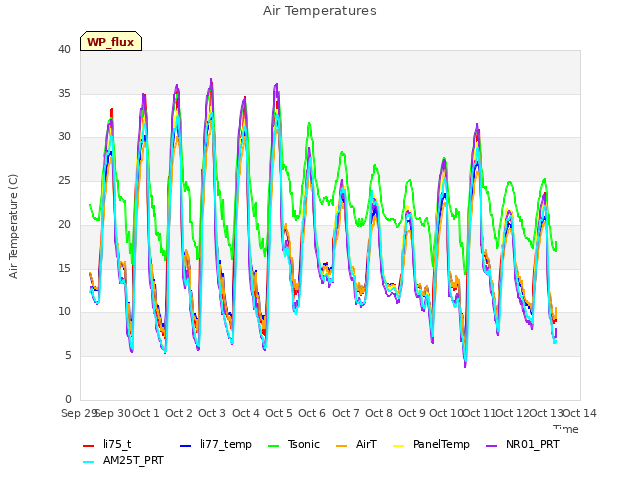Click the cyan AM25T_PRT legend color marker
This screenshot has width=640, height=480.
coord(89,462)
